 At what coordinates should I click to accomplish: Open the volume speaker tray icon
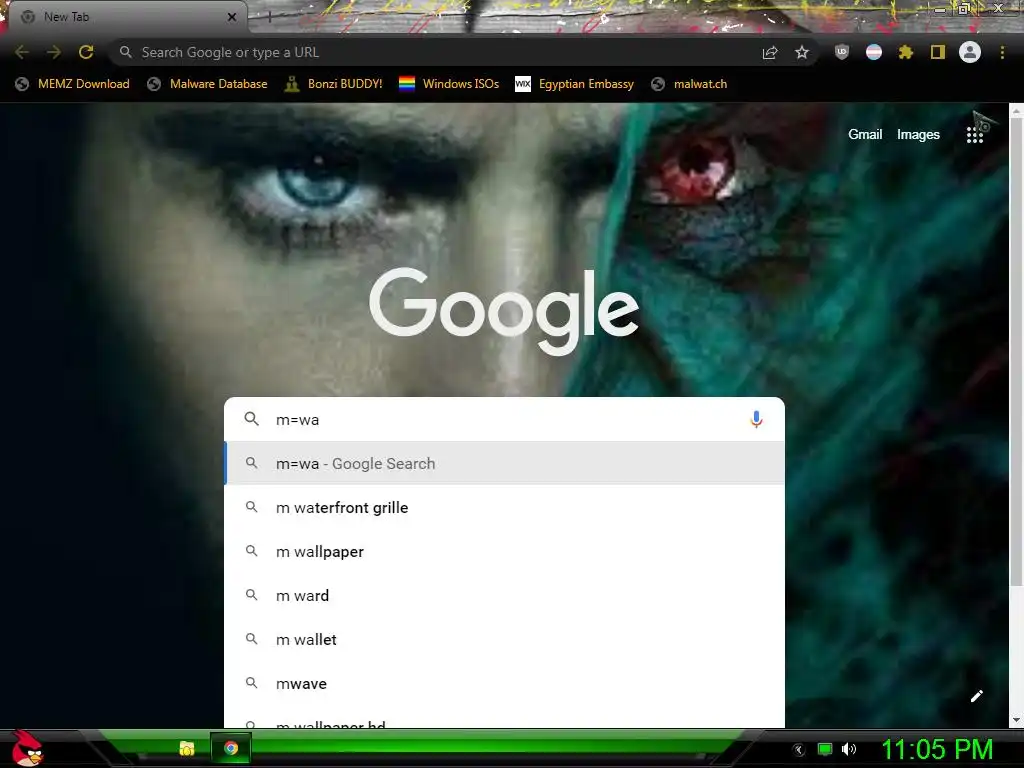tap(848, 749)
